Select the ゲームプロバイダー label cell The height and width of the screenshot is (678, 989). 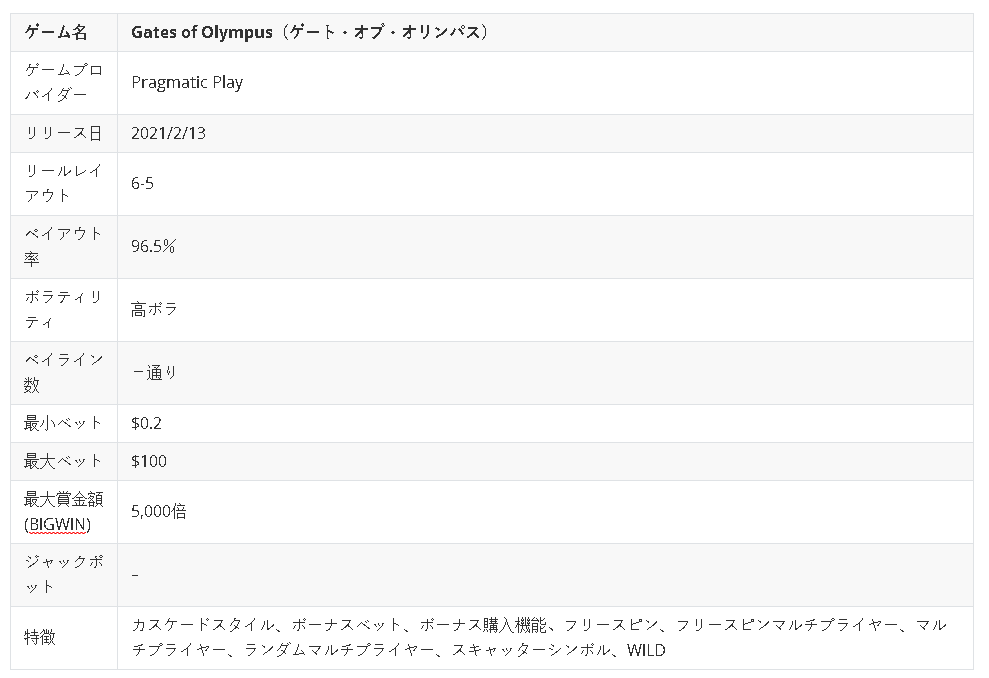click(x=63, y=83)
